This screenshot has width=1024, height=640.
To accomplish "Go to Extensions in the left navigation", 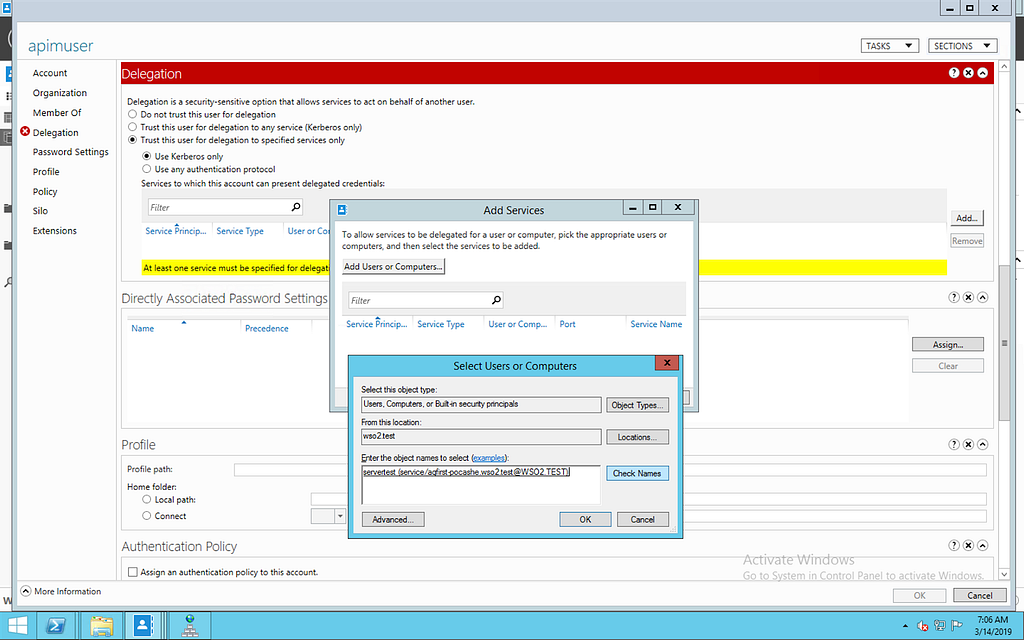I will [54, 231].
